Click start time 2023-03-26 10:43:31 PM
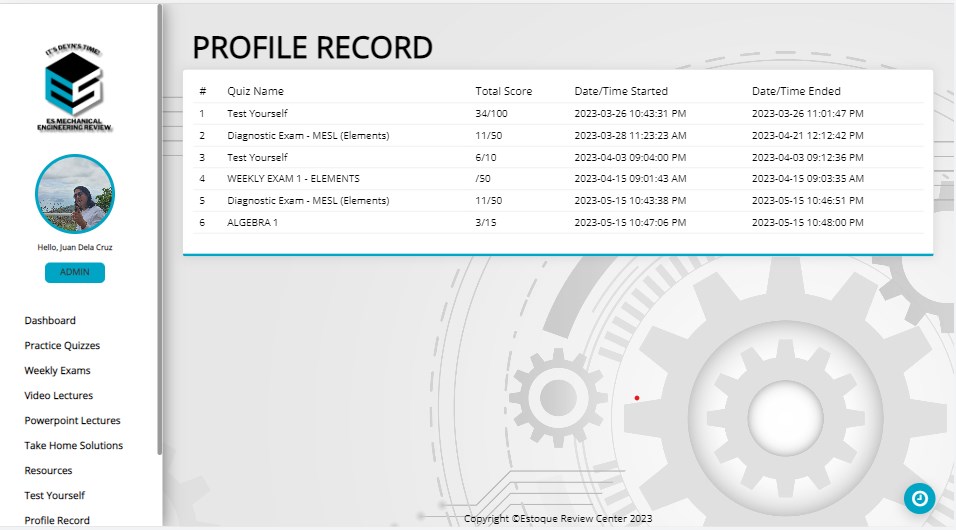 [630, 113]
